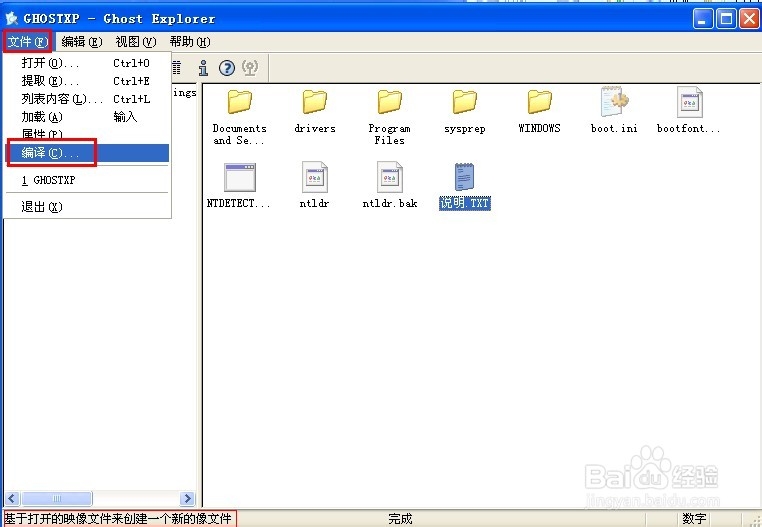The image size is (762, 527).
Task: Close the Ghost Explorer window
Action: click(749, 19)
